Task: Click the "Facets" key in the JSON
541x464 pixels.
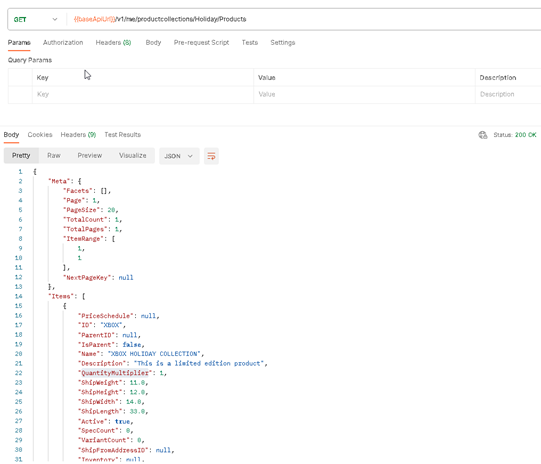Action: (x=78, y=191)
